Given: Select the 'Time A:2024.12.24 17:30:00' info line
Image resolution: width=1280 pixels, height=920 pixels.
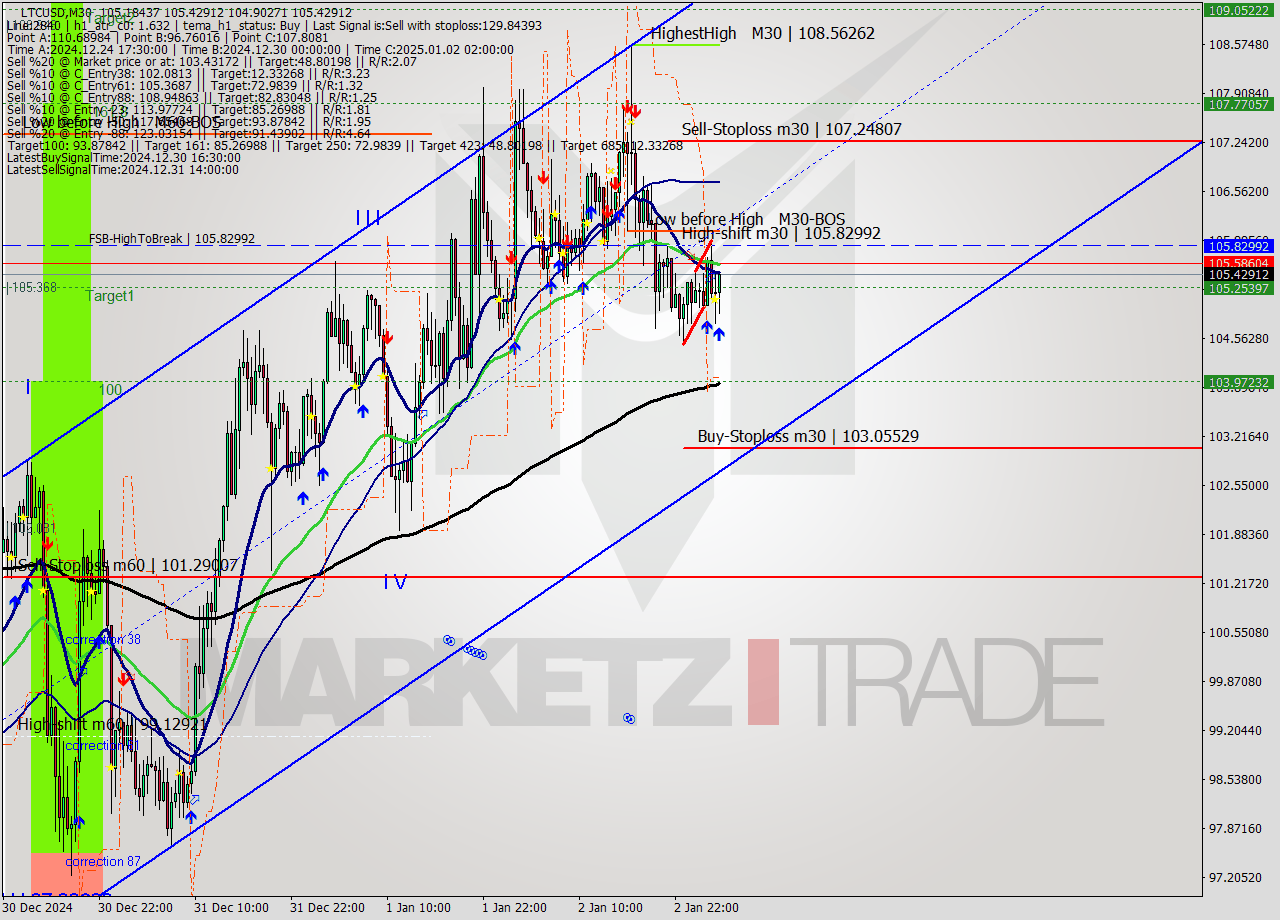Looking at the screenshot, I should pyautogui.click(x=260, y=49).
